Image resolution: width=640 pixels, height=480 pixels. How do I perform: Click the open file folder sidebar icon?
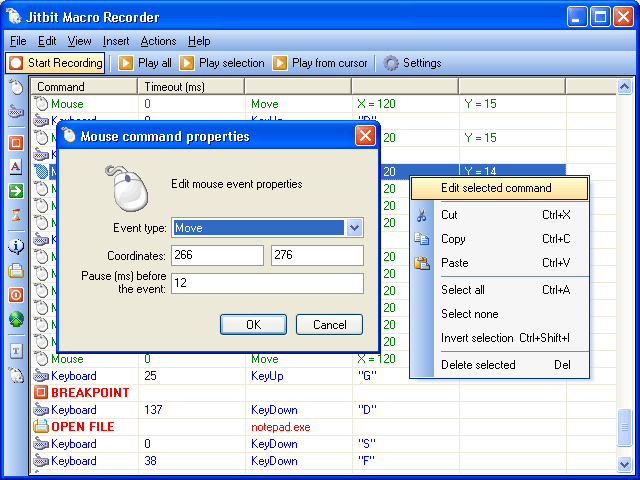point(16,271)
